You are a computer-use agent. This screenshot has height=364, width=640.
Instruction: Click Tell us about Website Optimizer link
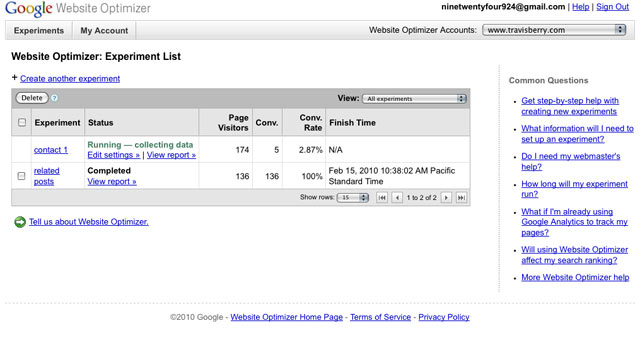(x=89, y=222)
